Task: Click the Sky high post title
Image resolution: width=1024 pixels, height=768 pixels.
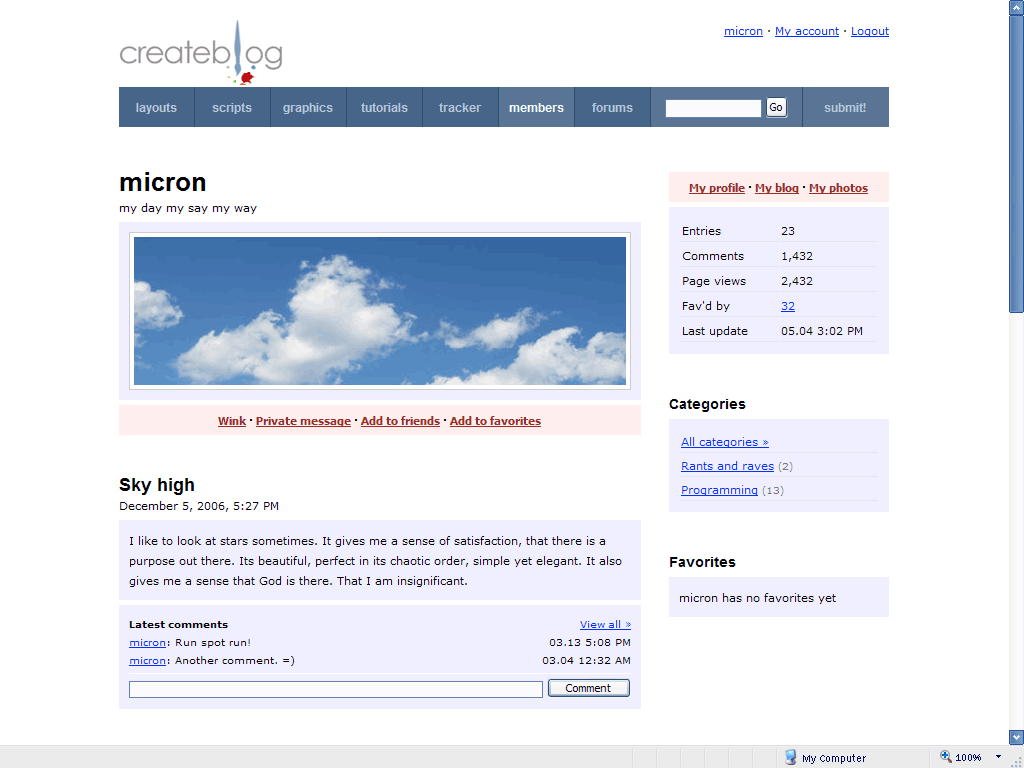Action: pos(157,485)
